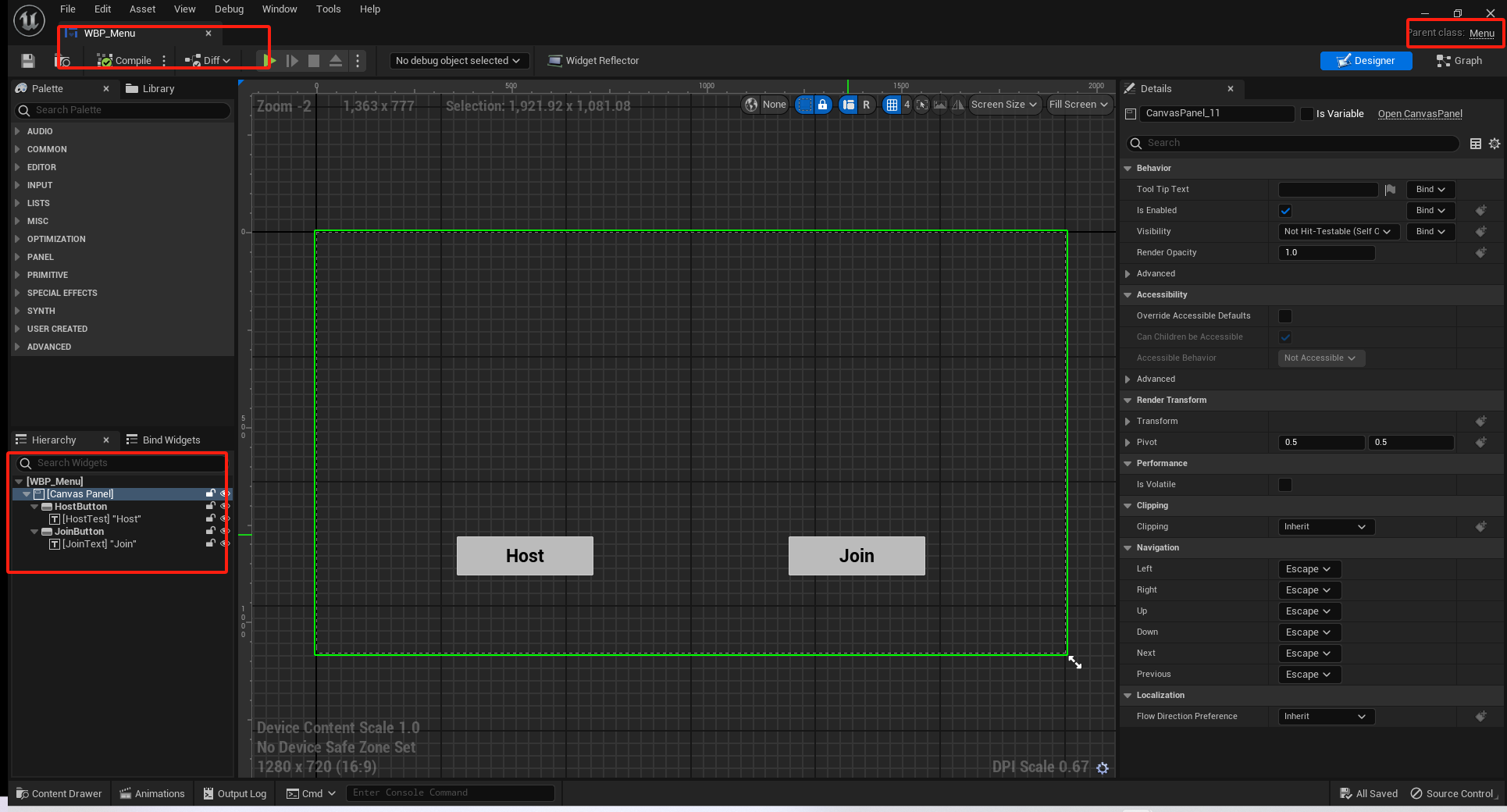Open Widget Reflector tool
1507x812 pixels.
(x=593, y=61)
